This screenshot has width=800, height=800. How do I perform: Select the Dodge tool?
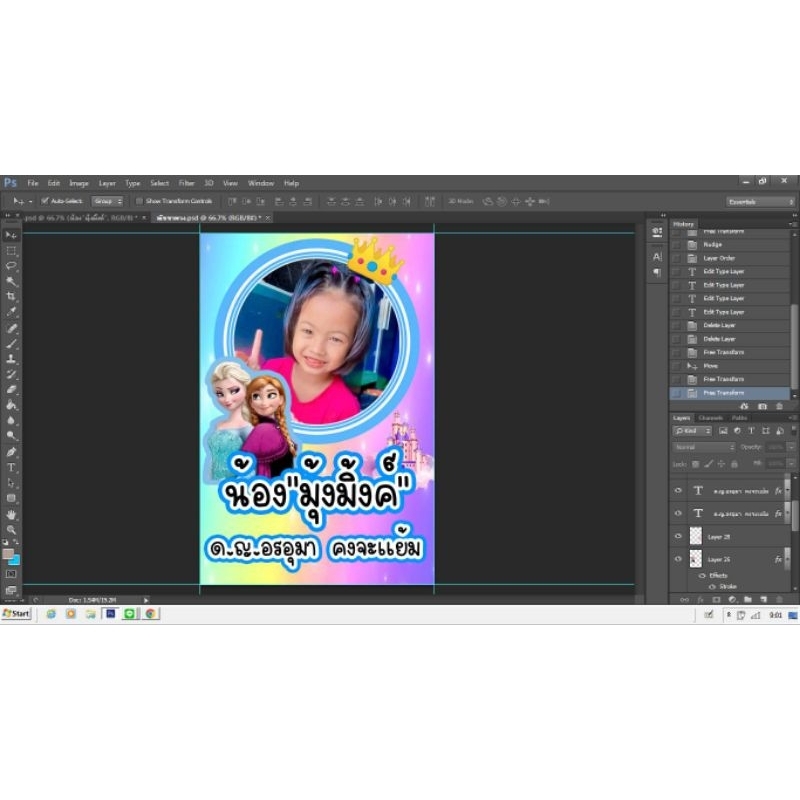[x=11, y=436]
